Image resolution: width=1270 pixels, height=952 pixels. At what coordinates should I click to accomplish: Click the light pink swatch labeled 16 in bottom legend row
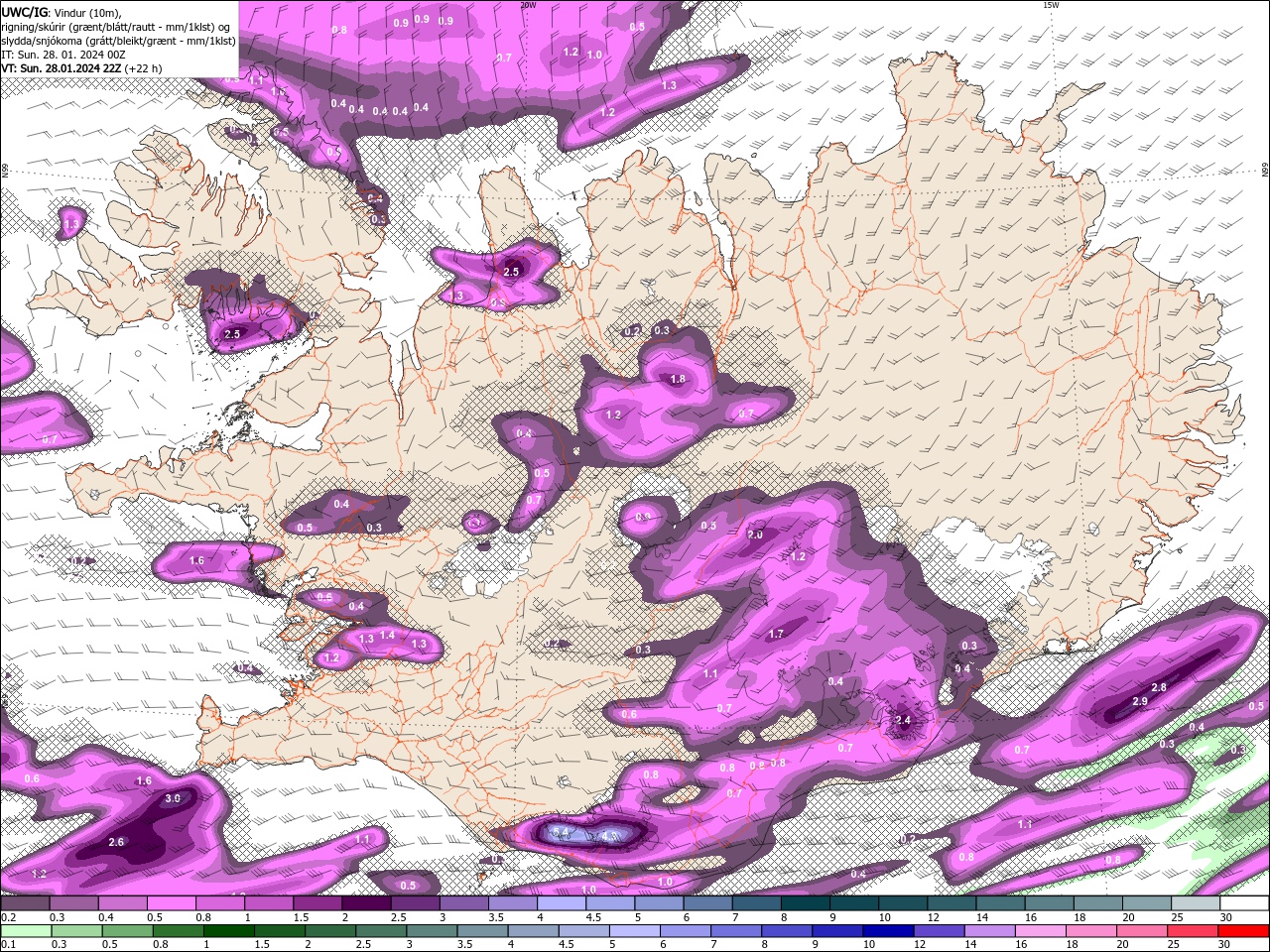click(1040, 931)
